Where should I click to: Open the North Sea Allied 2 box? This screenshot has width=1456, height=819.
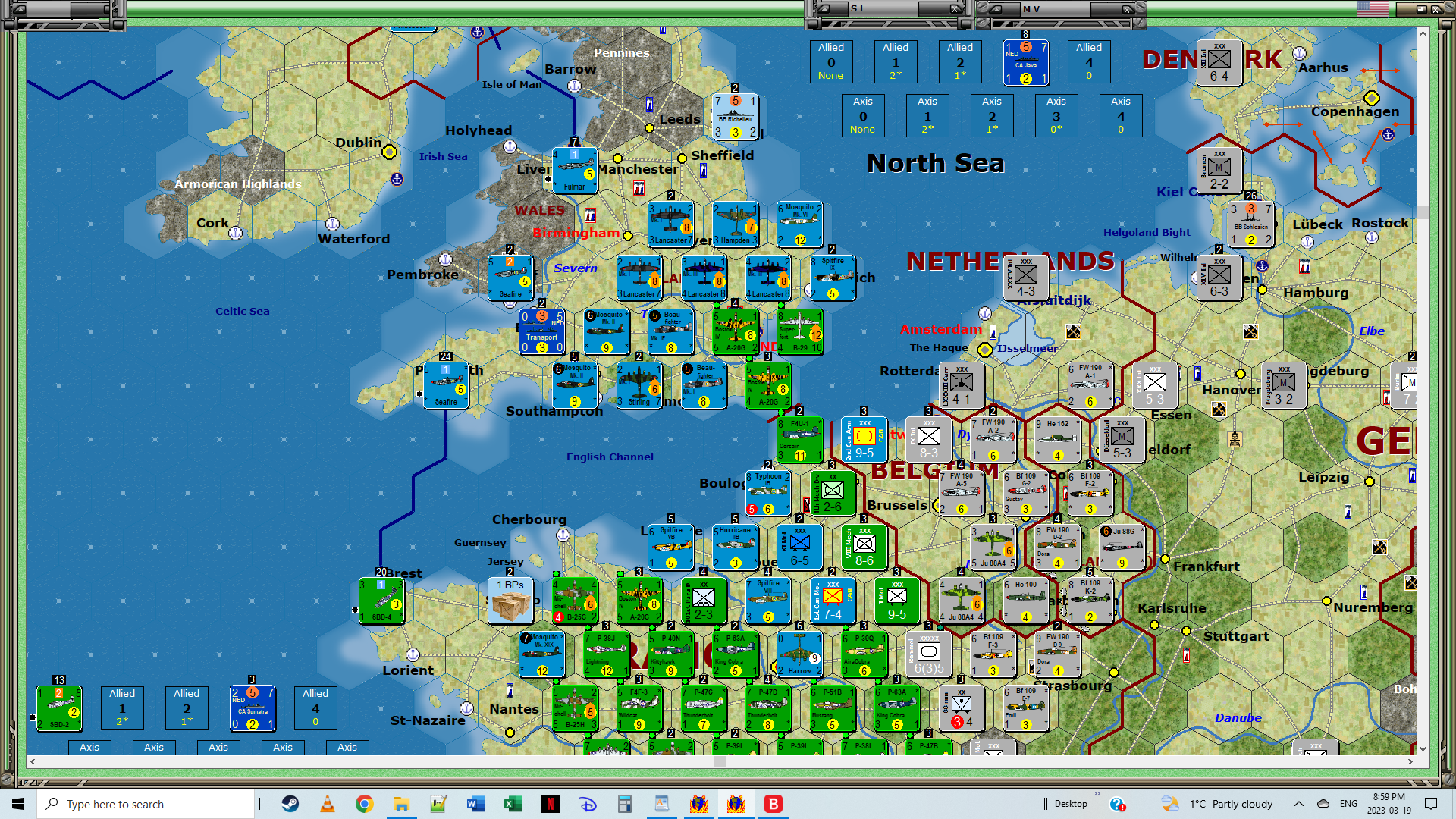tap(960, 61)
